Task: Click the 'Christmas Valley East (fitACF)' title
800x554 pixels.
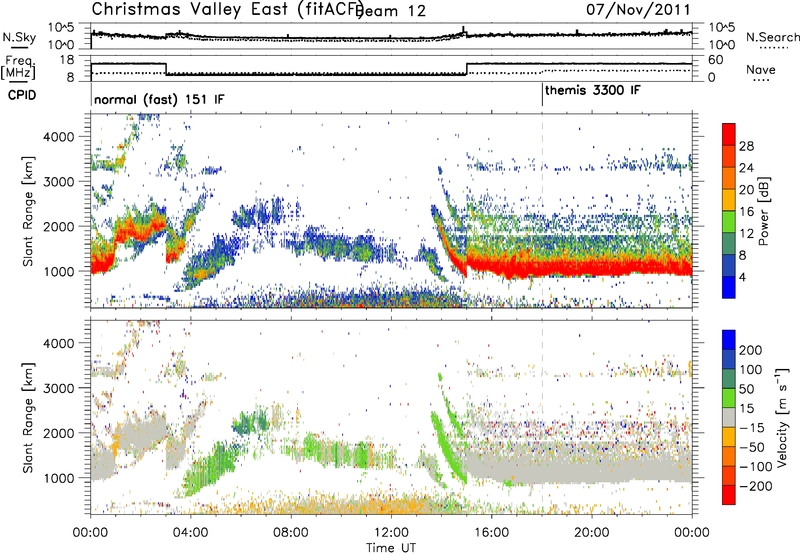Action: click(x=228, y=9)
